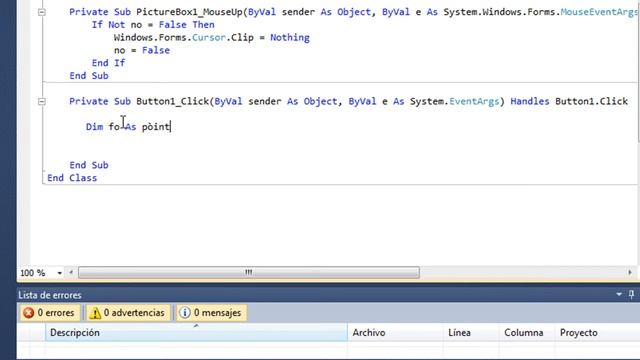Collapse the Button1_Click sub outline
The height and width of the screenshot is (360, 640).
pyautogui.click(x=42, y=102)
